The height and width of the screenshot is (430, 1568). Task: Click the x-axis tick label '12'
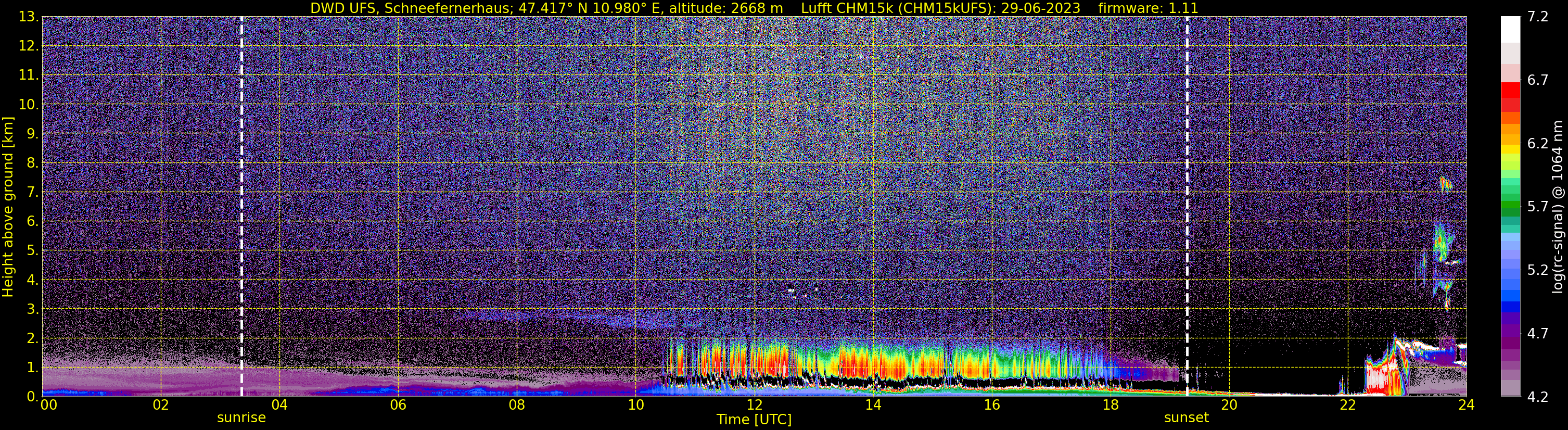(x=754, y=405)
